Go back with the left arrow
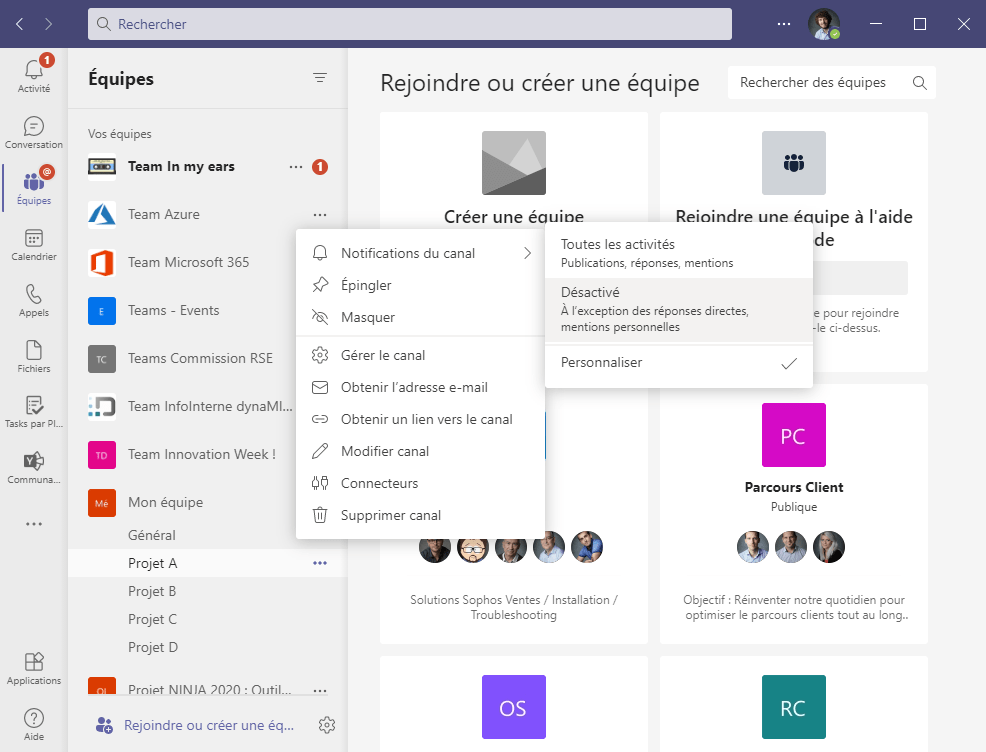 click(19, 24)
